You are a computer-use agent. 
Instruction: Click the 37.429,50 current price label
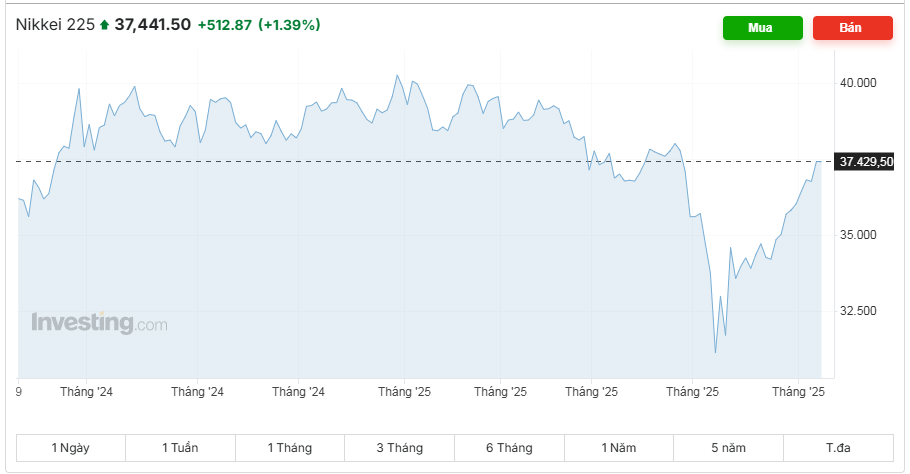point(866,161)
